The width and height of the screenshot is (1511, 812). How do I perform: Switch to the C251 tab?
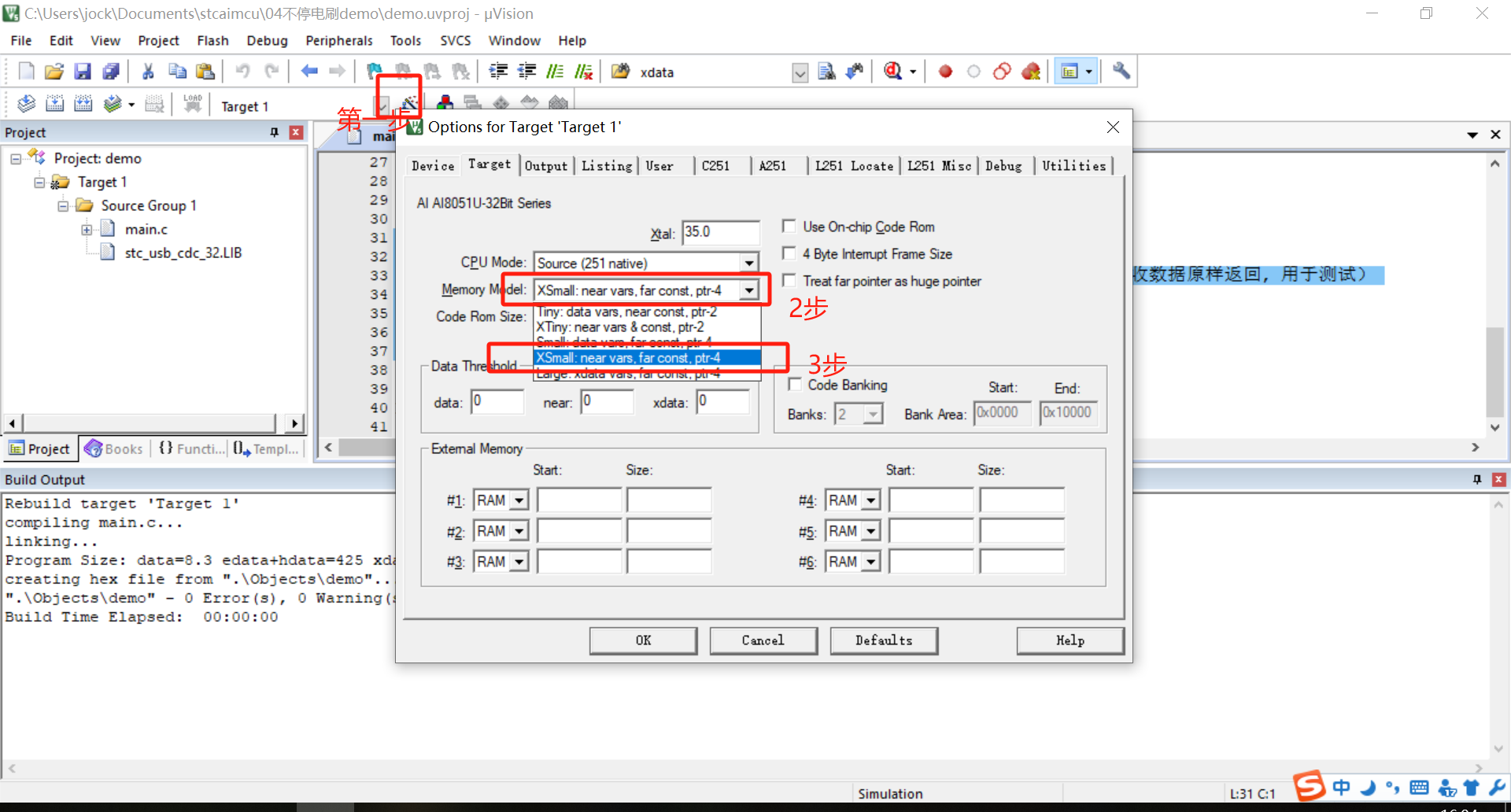click(715, 166)
